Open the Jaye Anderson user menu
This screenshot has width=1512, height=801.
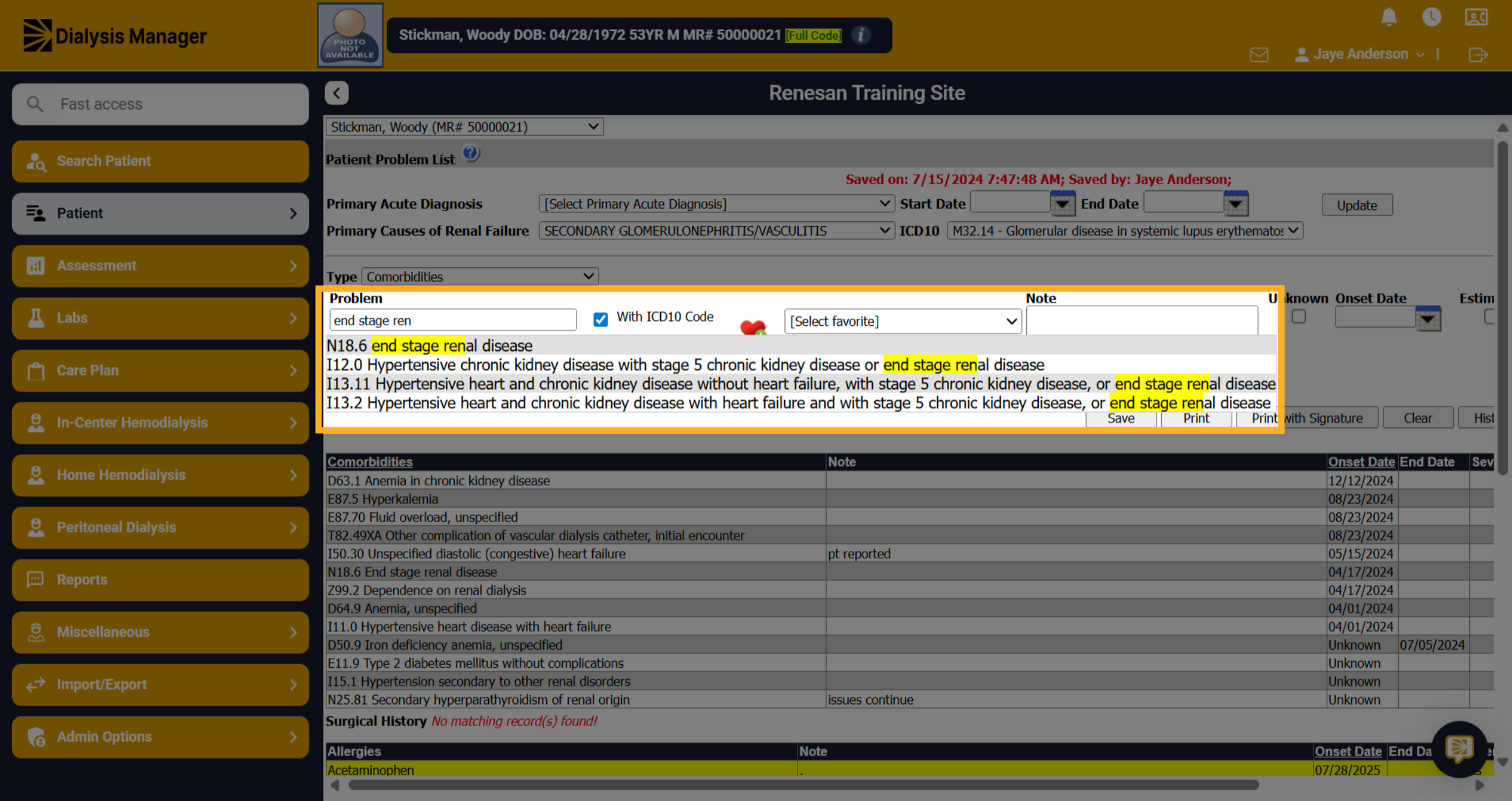click(x=1360, y=54)
